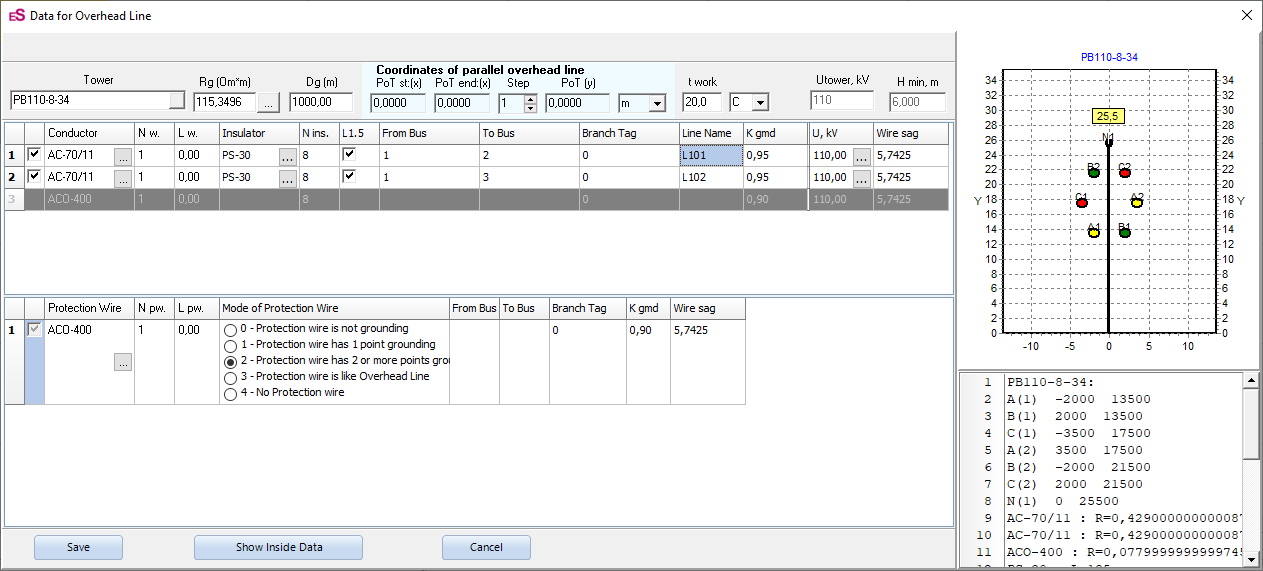Image resolution: width=1263 pixels, height=571 pixels.
Task: Click the Save button
Action: 78,547
